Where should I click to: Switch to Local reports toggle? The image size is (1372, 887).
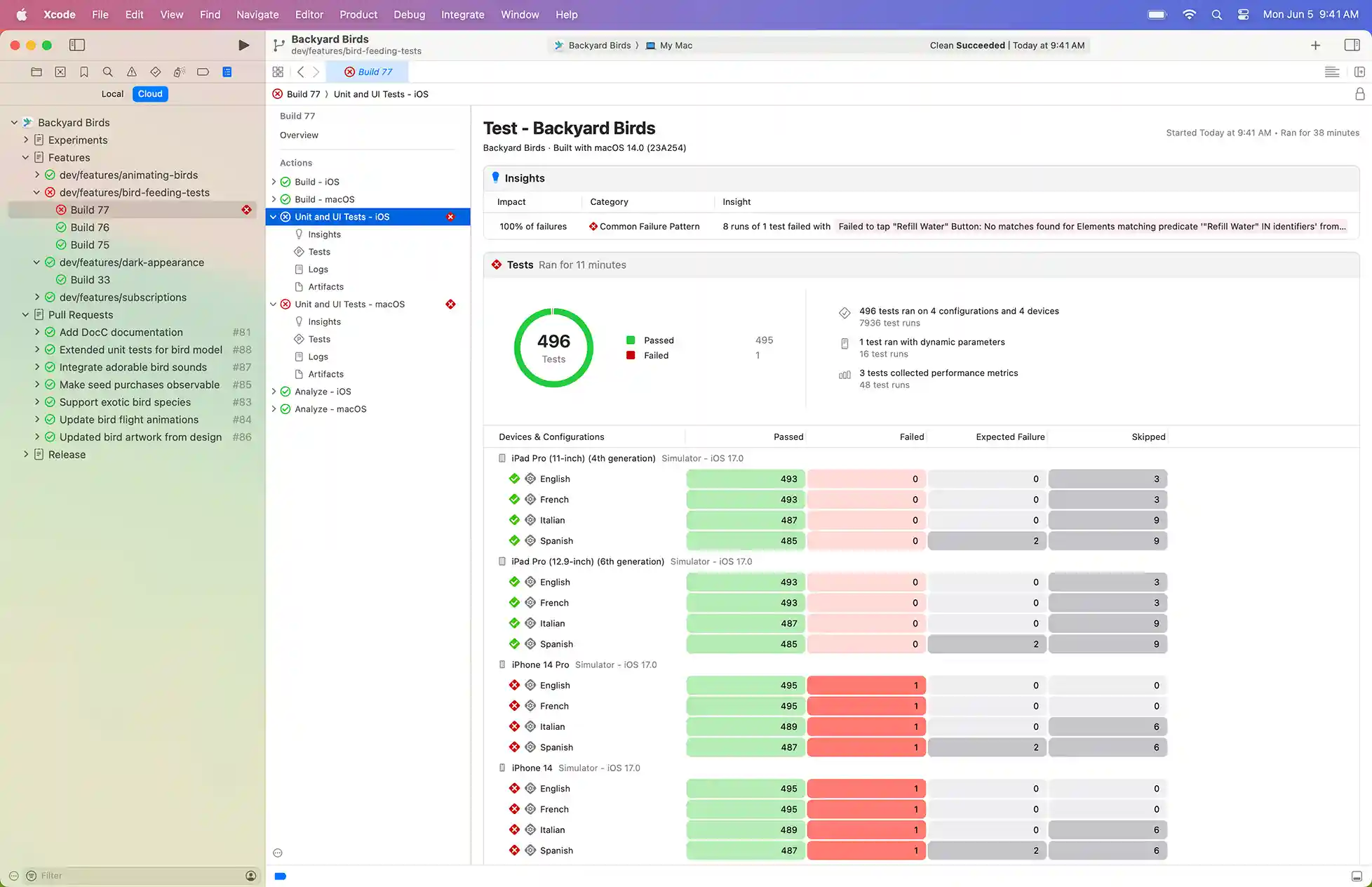tap(112, 93)
